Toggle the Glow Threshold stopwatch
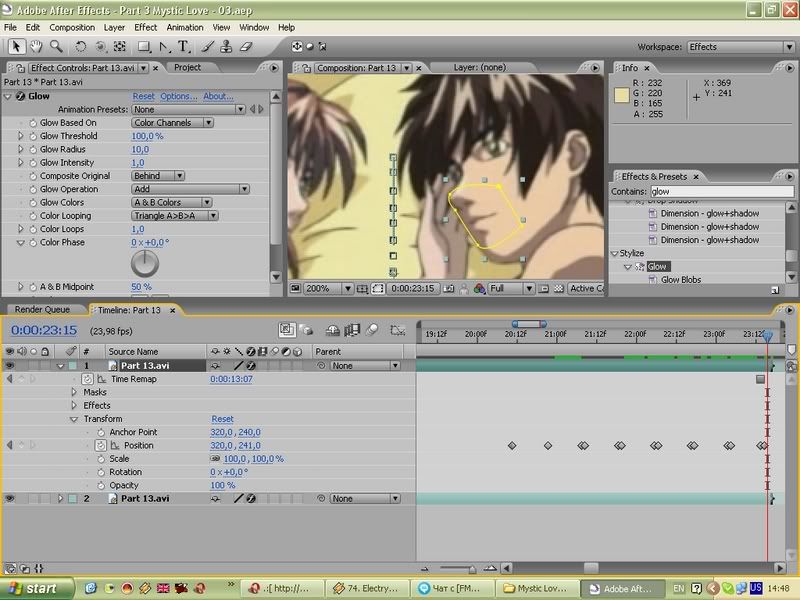 [x=33, y=136]
